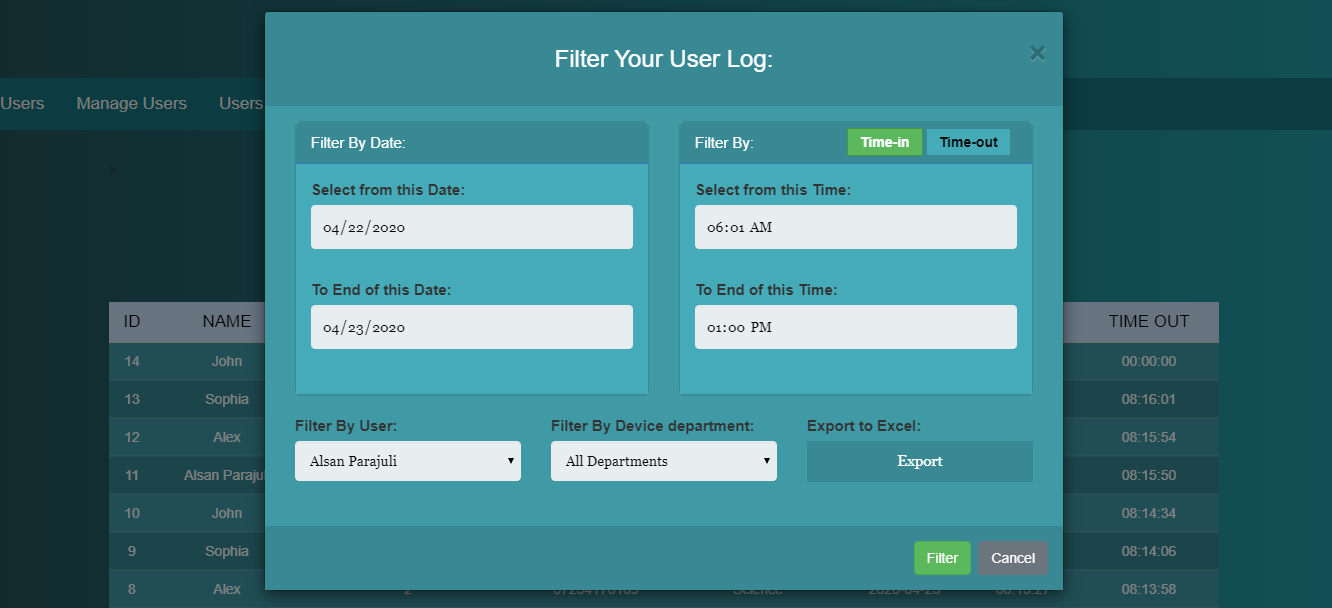Screen dimensions: 1332x608
Task: Toggle the Time-in filter option
Action: tap(884, 142)
